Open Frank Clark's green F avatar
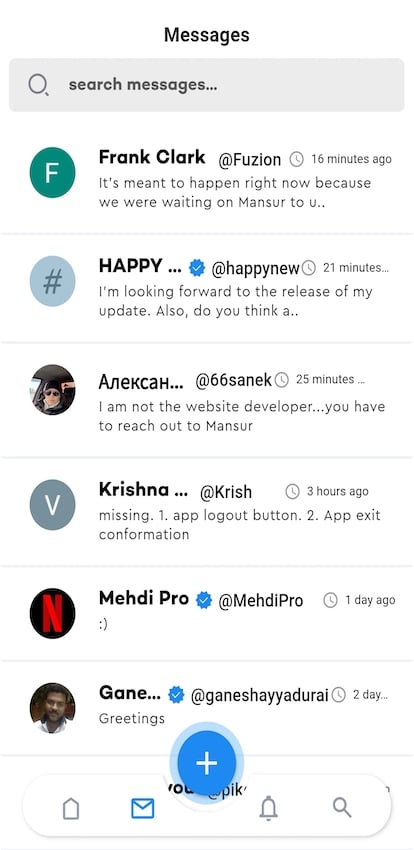 [52, 172]
